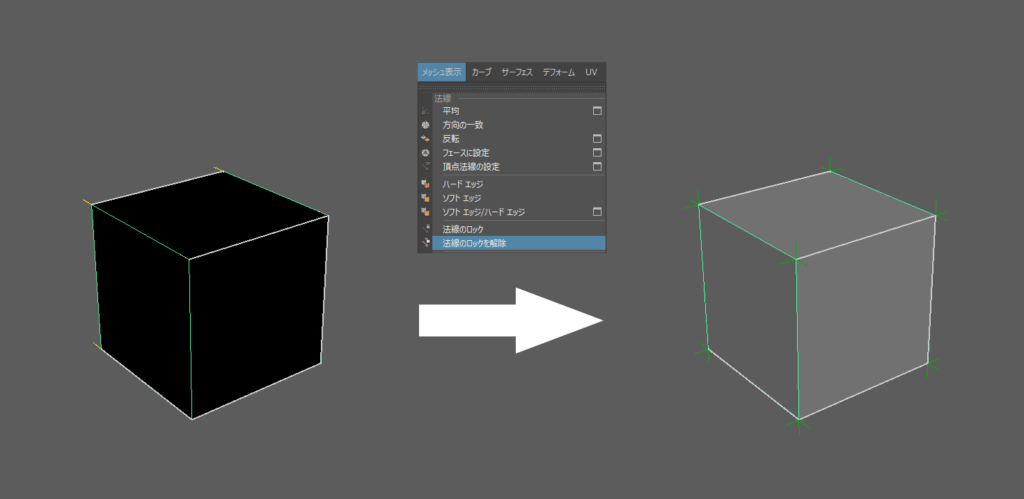Screen dimensions: 1024x499
Task: Click the 頂点法線の設定 icon
Action: coord(425,166)
